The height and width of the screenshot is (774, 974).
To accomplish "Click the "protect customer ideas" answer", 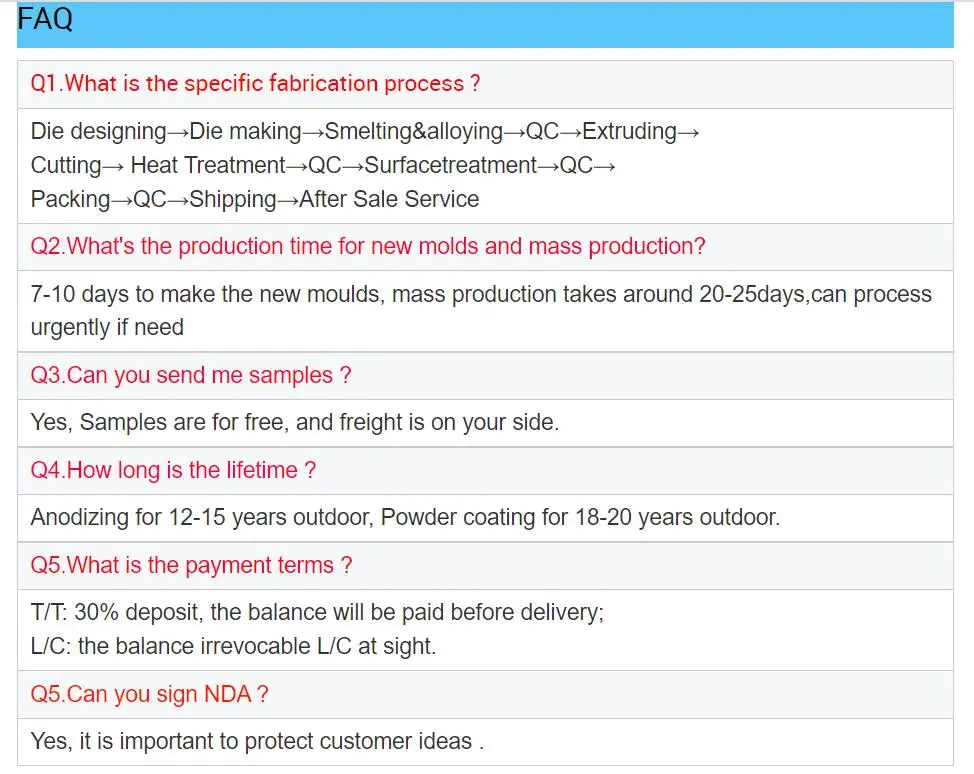I will tap(257, 741).
